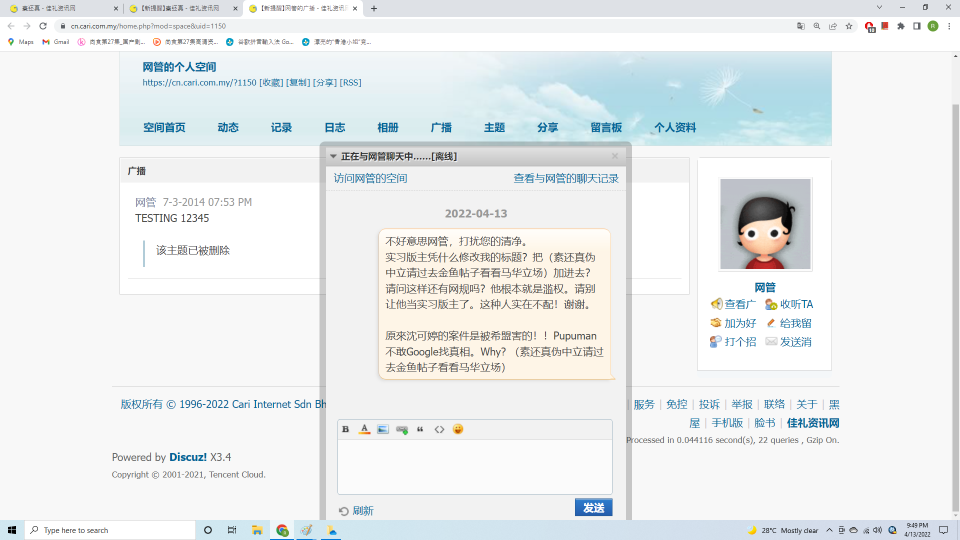This screenshot has width=960, height=540.
Task: Toggle bold in chat editor toolbar
Action: click(345, 429)
